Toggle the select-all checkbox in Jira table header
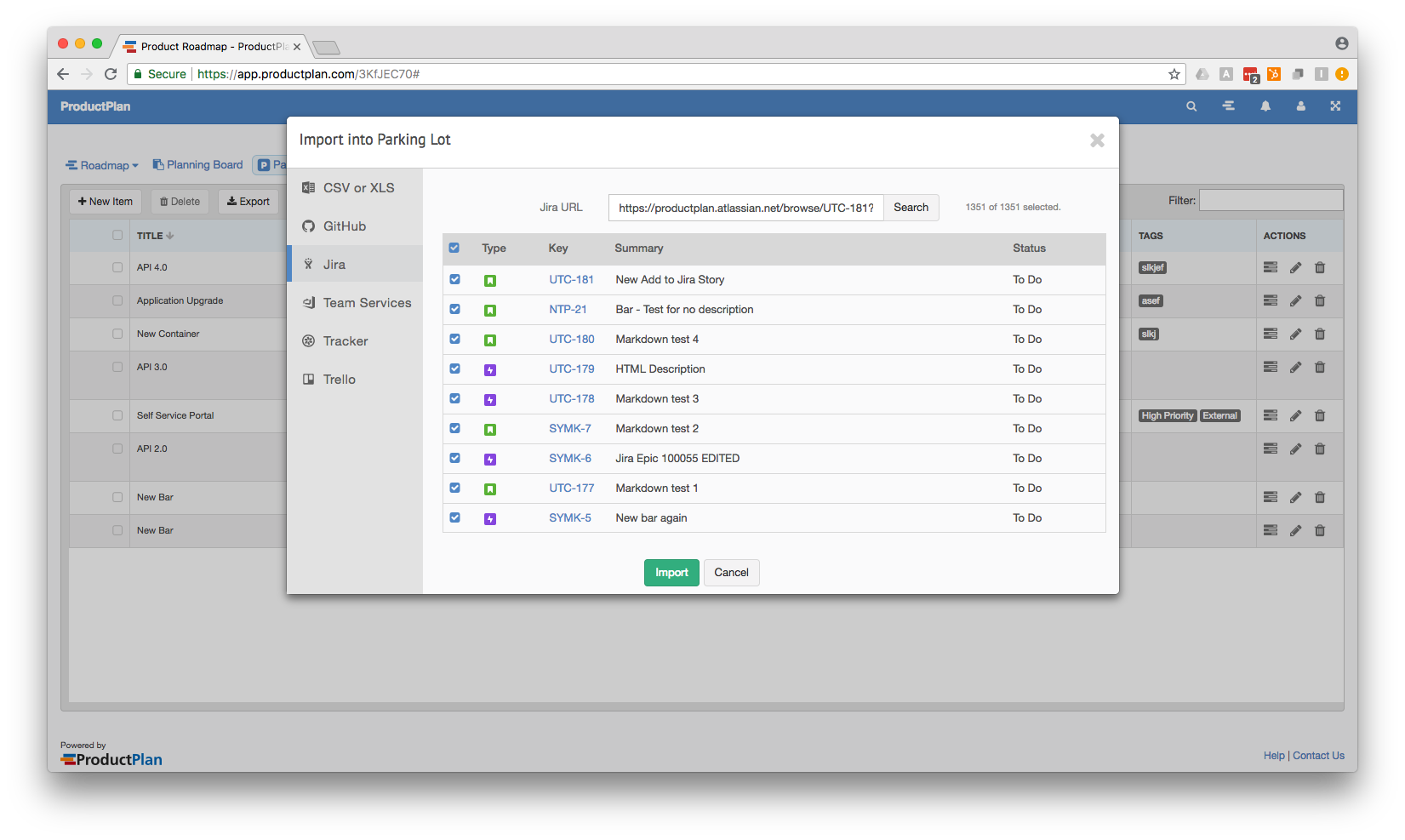1405x840 pixels. click(454, 248)
